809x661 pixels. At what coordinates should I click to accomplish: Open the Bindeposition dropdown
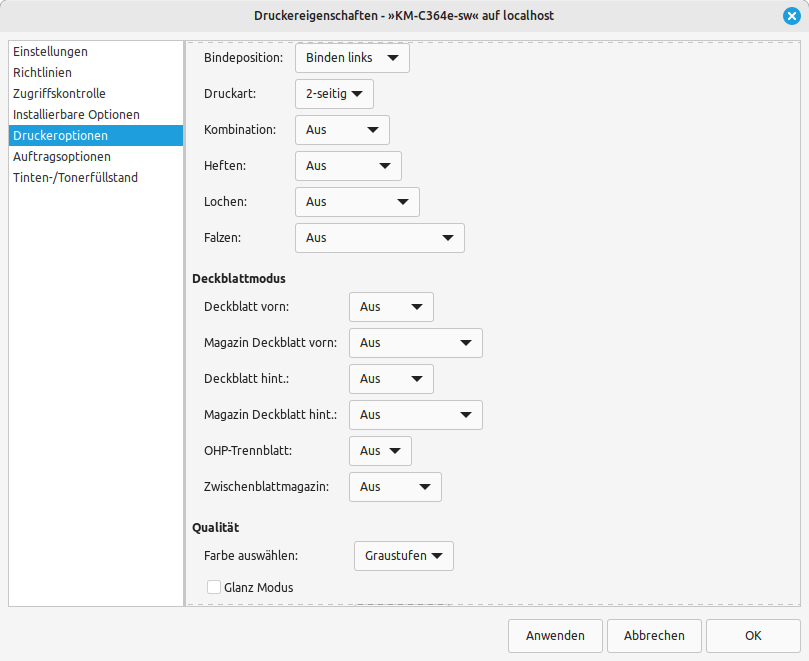[x=352, y=58]
